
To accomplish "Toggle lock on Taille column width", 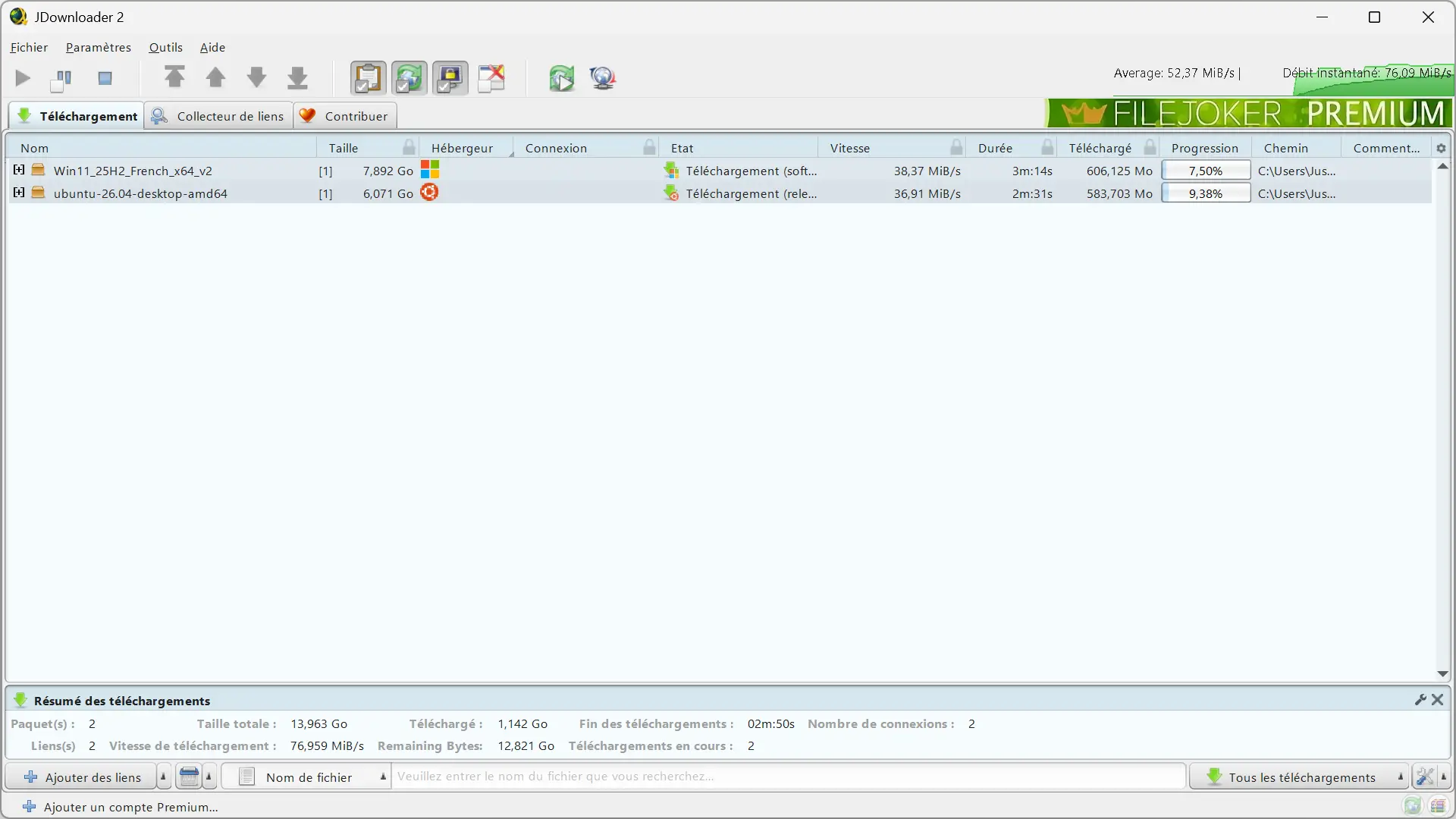I will [x=409, y=147].
